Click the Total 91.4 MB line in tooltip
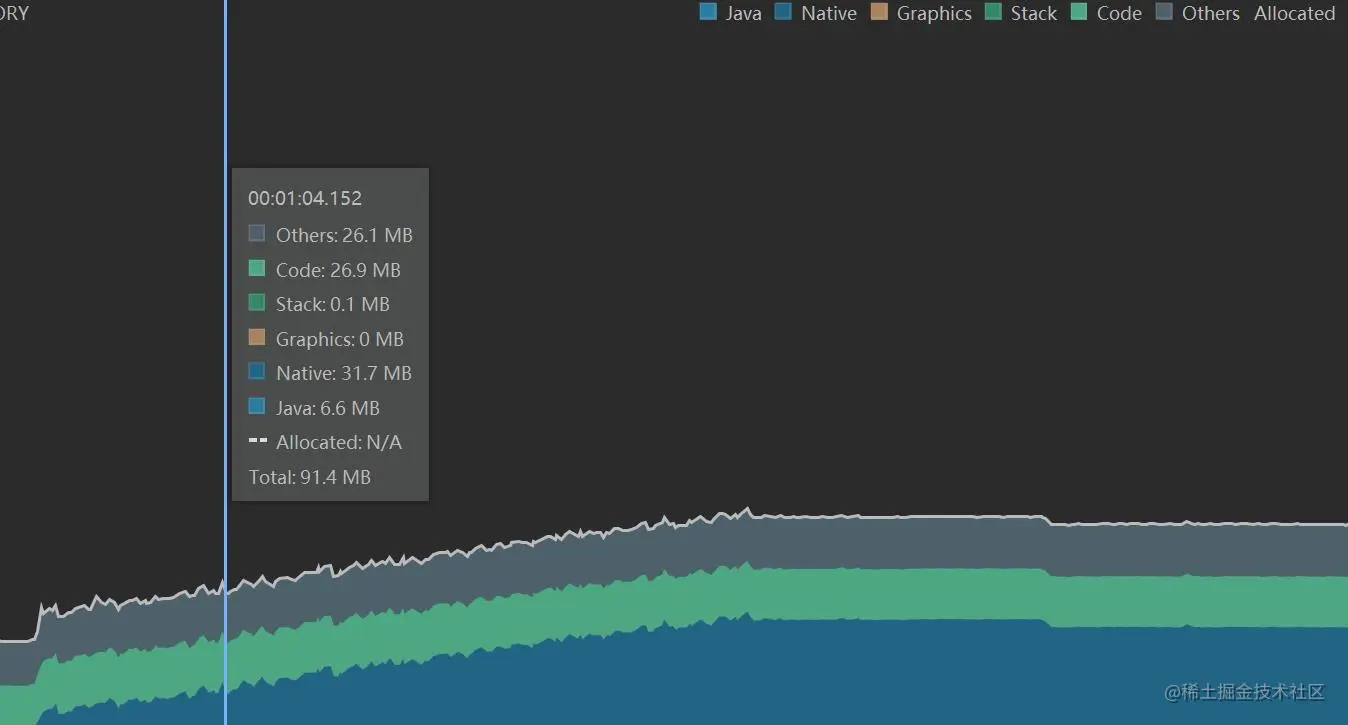 pos(310,477)
